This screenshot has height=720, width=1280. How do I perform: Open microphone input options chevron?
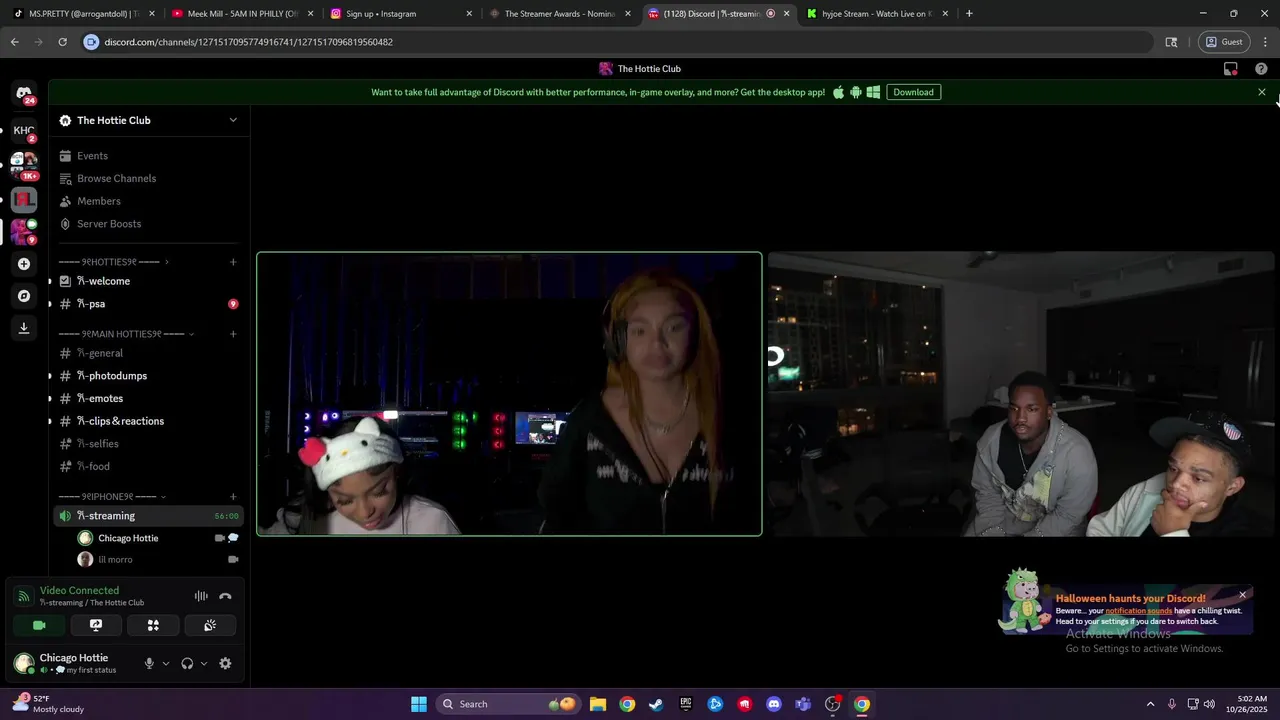click(166, 663)
